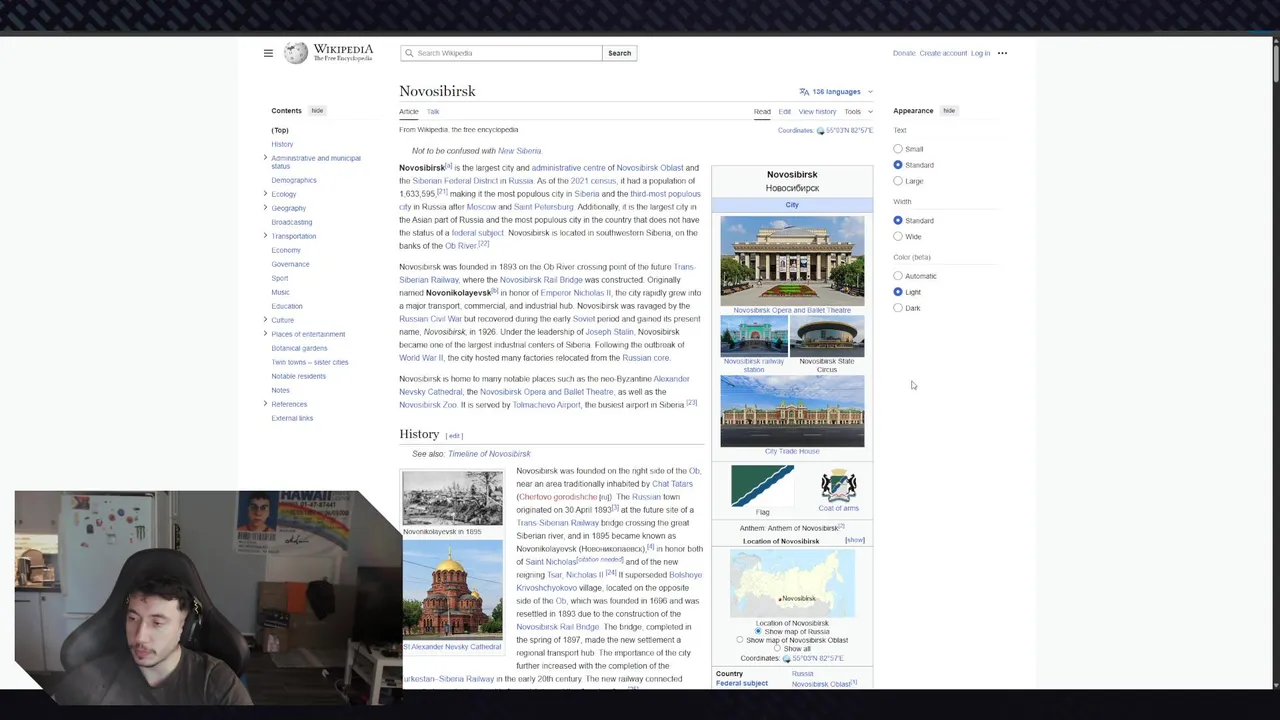Switch to the Talk tab

tap(433, 112)
